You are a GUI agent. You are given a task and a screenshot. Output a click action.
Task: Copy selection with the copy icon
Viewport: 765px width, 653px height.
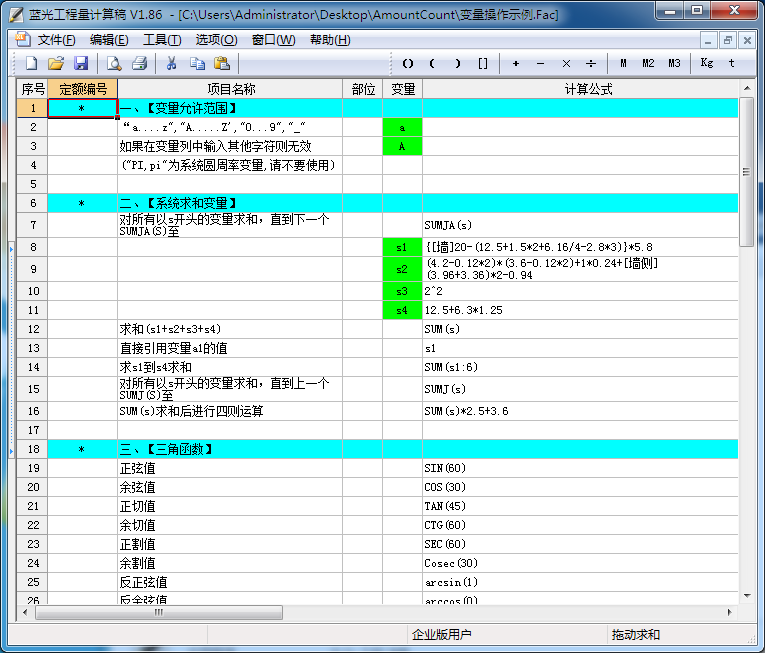tap(197, 63)
